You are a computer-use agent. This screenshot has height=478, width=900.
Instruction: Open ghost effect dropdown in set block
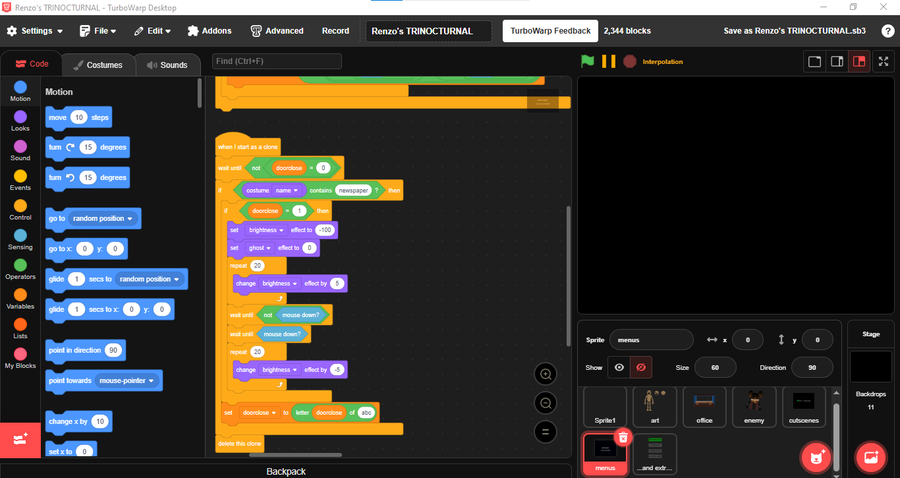coord(260,248)
